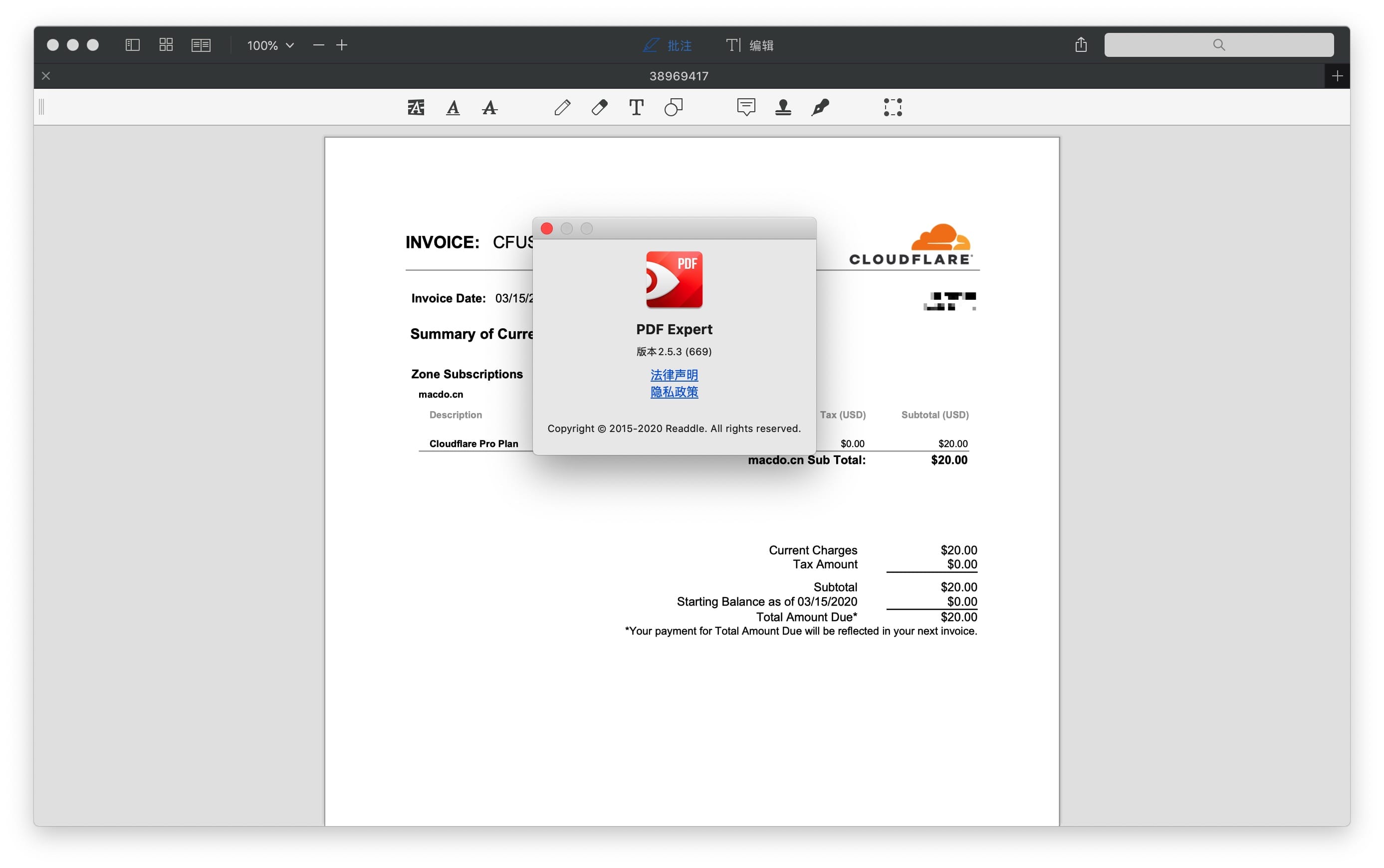Activate the content selection tool
Image resolution: width=1384 pixels, height=868 pixels.
click(893, 107)
